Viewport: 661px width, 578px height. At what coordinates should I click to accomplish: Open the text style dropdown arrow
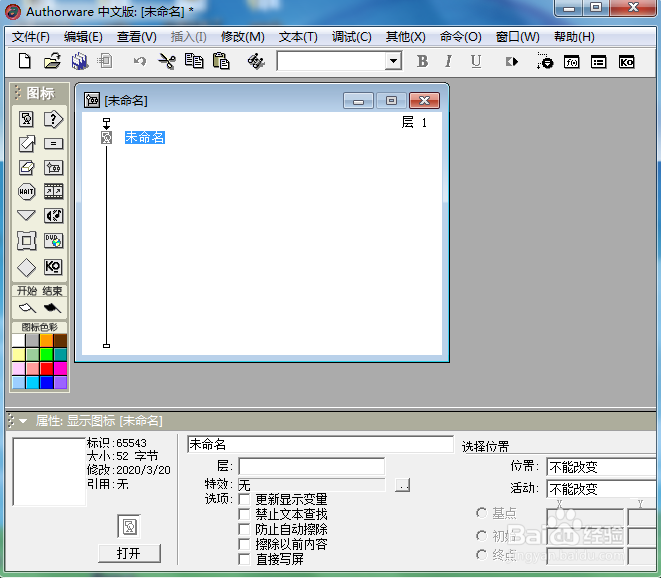click(x=393, y=61)
